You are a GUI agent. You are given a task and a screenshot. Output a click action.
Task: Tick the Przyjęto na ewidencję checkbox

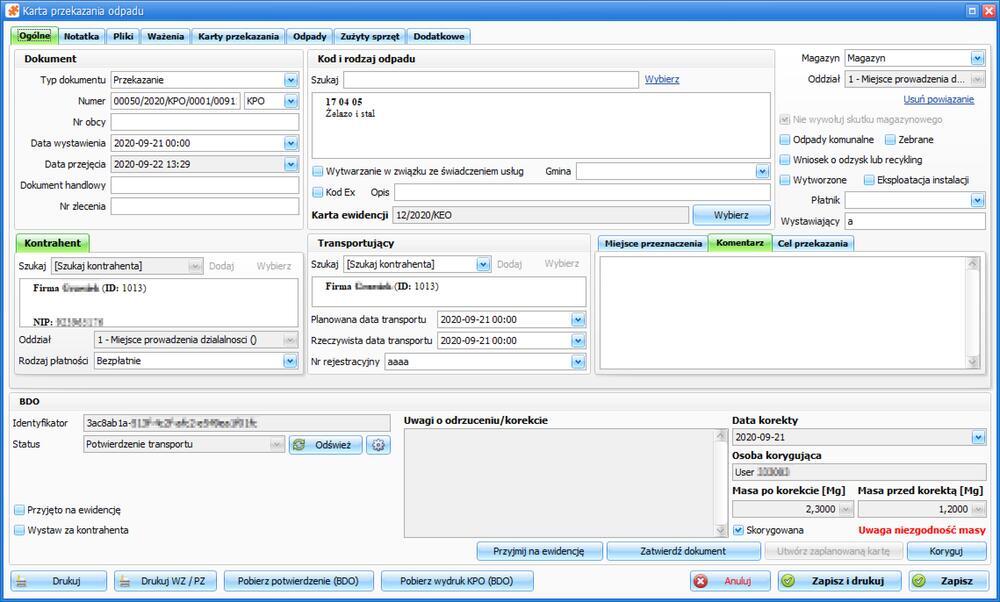pyautogui.click(x=20, y=510)
